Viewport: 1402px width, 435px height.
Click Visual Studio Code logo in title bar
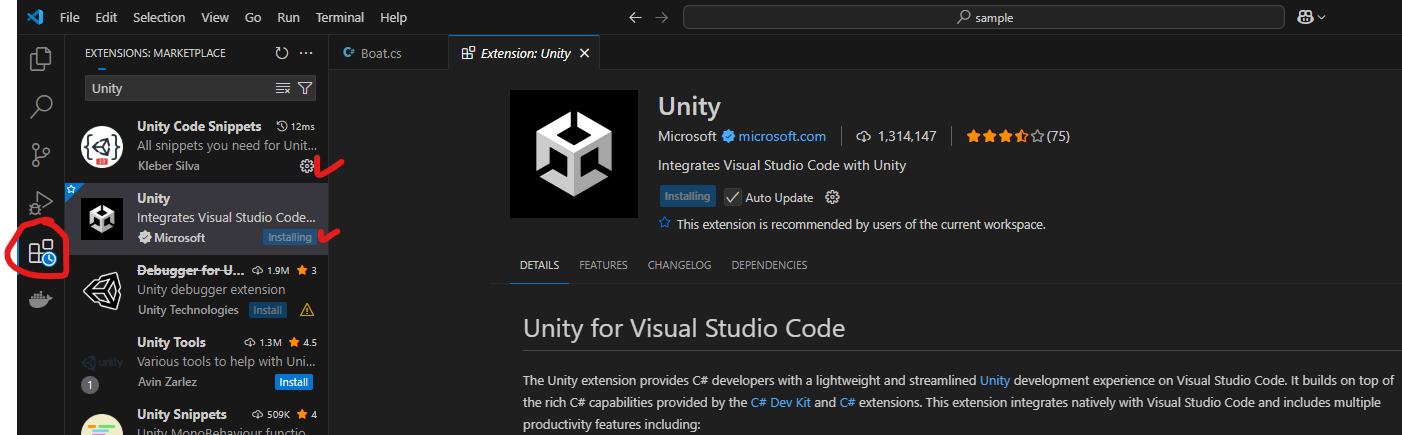coord(35,17)
